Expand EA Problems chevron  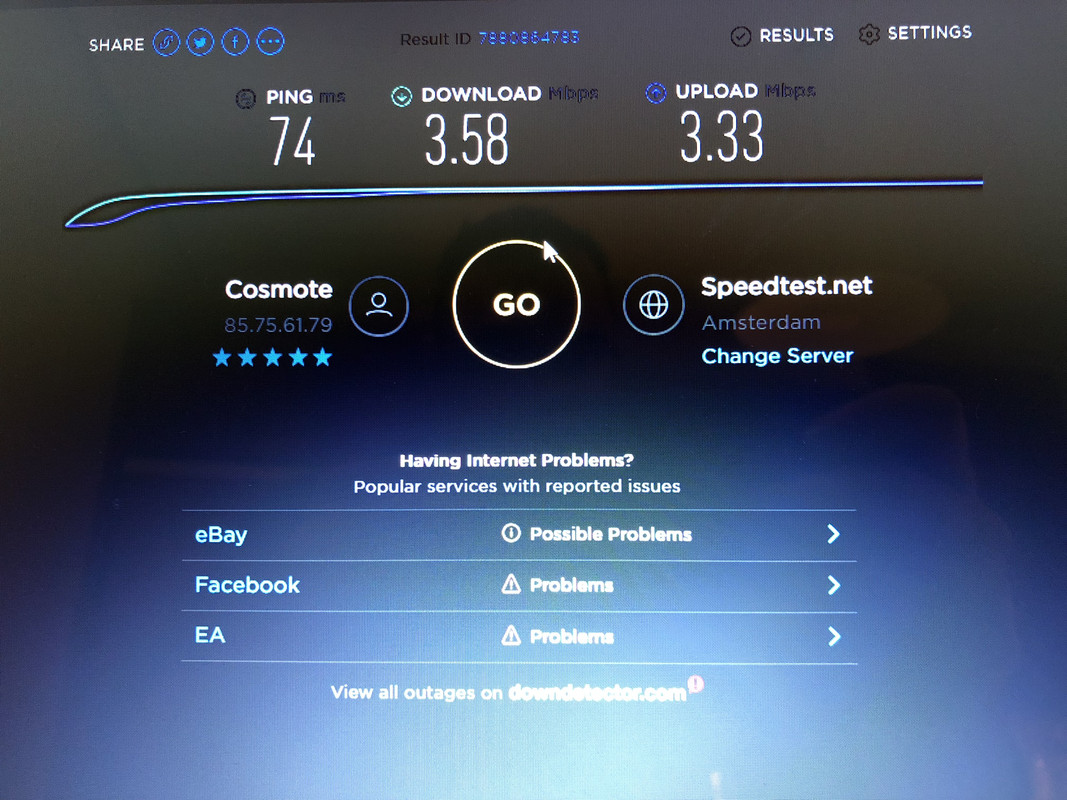point(834,636)
